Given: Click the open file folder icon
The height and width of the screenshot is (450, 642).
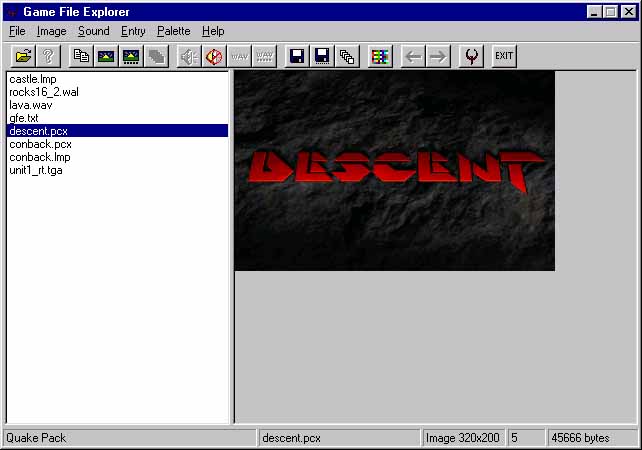Looking at the screenshot, I should tap(23, 56).
